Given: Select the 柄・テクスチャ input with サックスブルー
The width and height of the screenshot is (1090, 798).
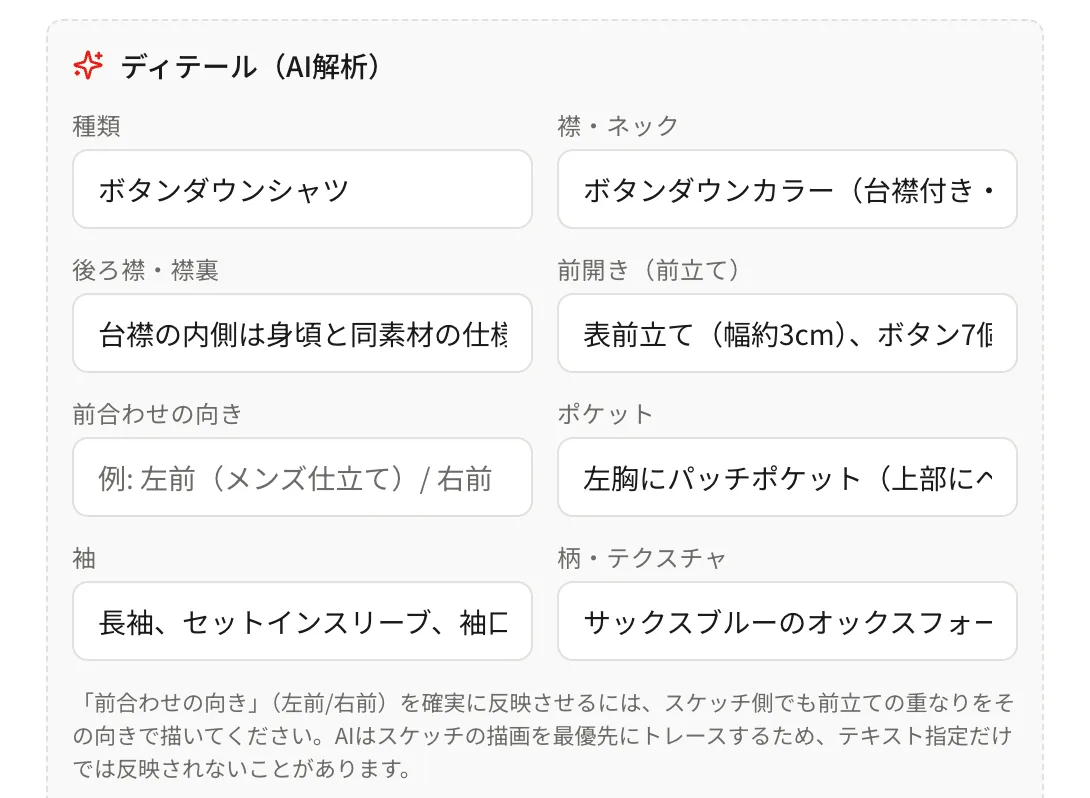Looking at the screenshot, I should point(788,621).
